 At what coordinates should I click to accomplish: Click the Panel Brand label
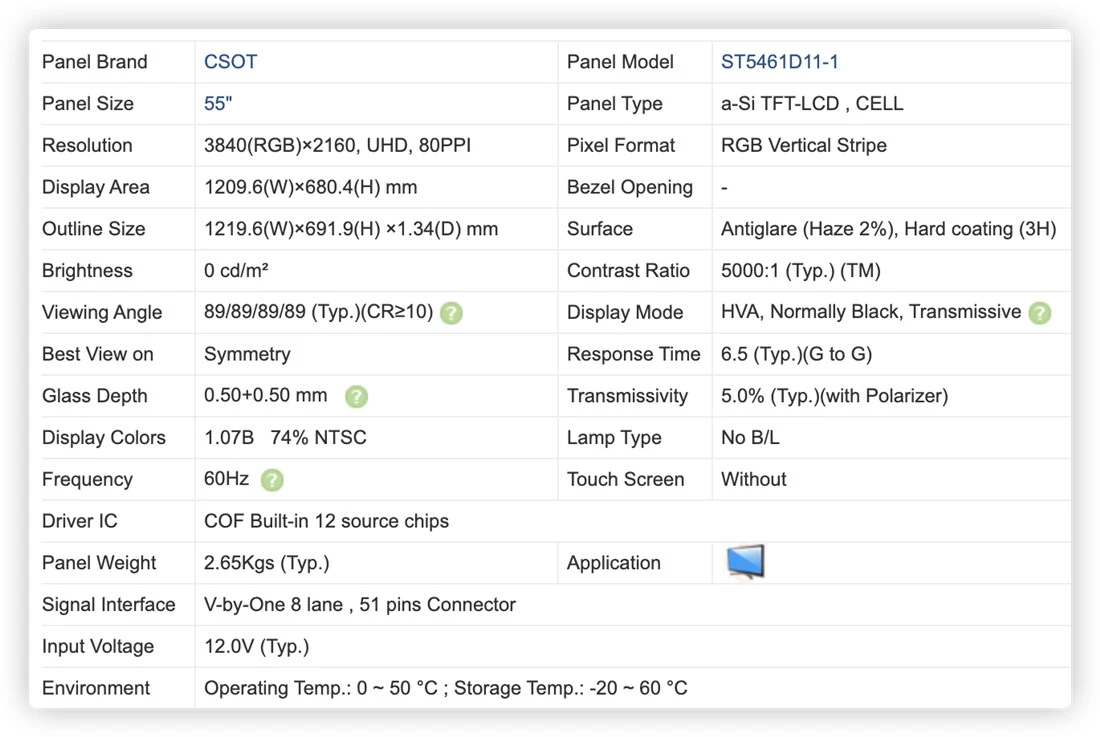point(95,62)
